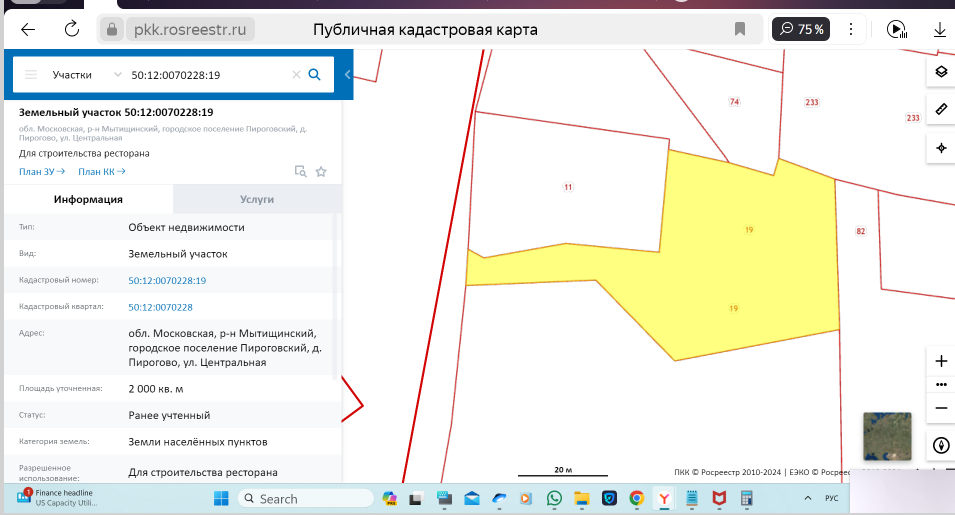
Task: Open the three-dot zoom options between plus and minus
Action: point(940,384)
